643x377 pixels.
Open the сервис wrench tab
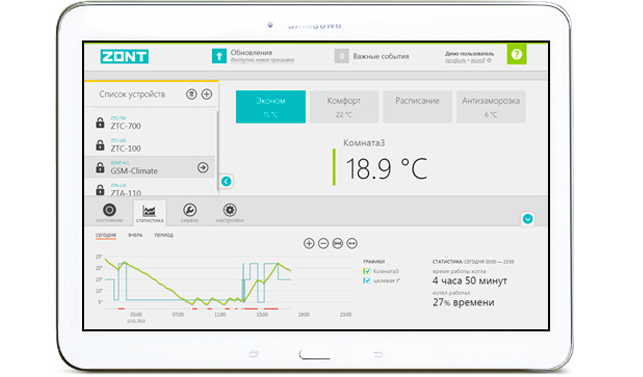(x=189, y=213)
